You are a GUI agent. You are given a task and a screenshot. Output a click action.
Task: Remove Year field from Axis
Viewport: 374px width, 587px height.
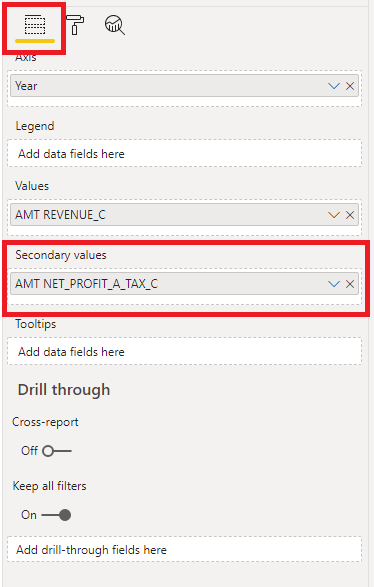(x=350, y=86)
